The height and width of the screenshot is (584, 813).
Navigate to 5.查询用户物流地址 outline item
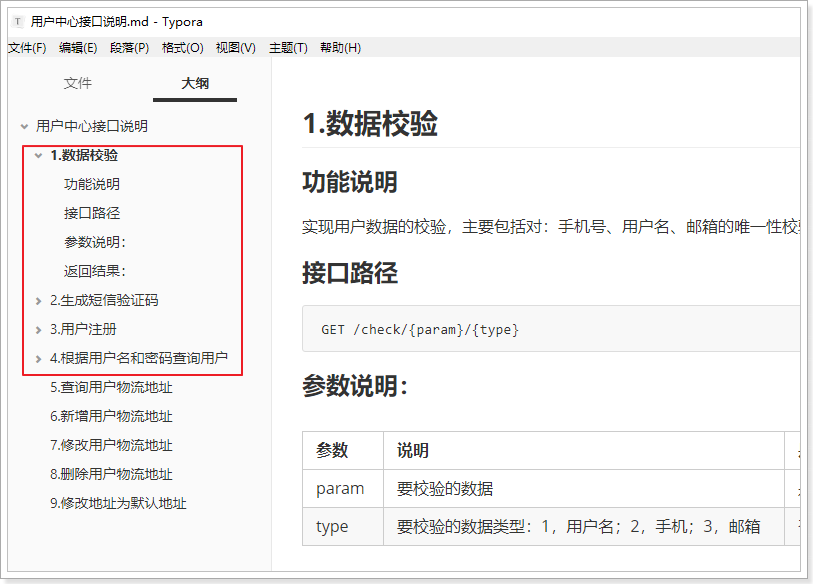pyautogui.click(x=111, y=387)
